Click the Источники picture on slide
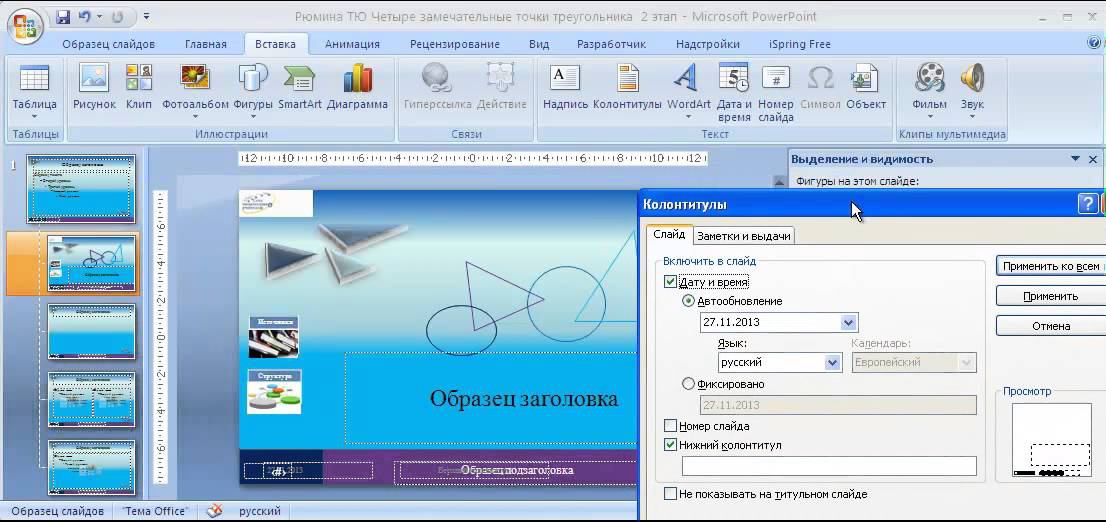 pyautogui.click(x=273, y=336)
